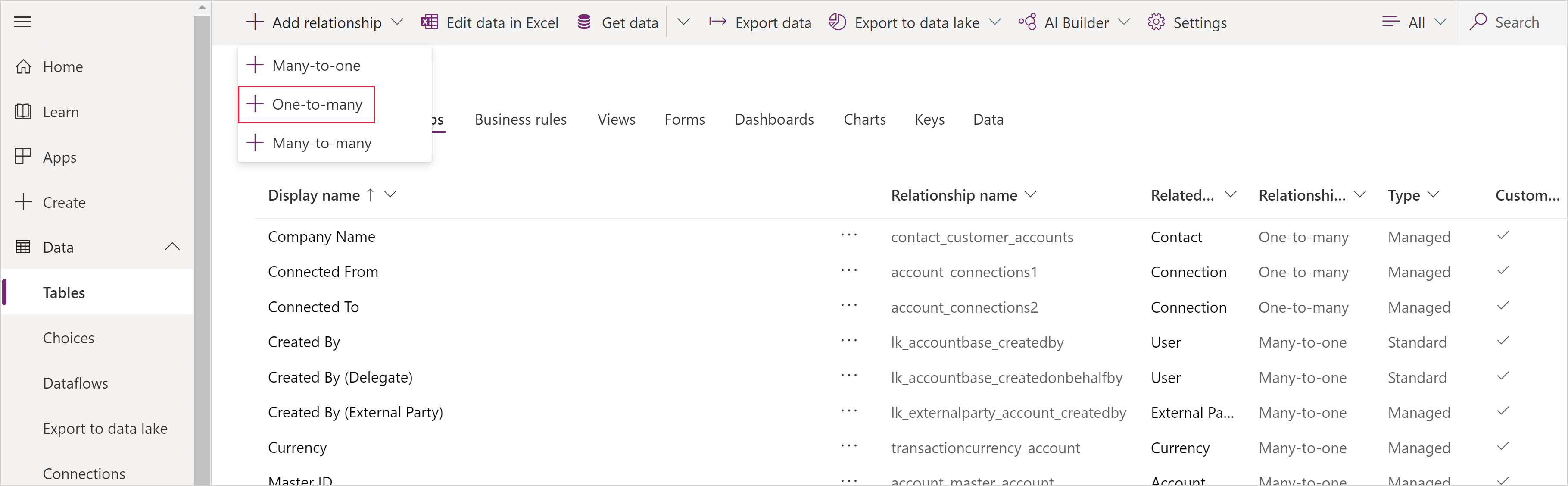Viewport: 1568px width, 486px height.
Task: Click the Settings gear icon
Action: [1155, 22]
